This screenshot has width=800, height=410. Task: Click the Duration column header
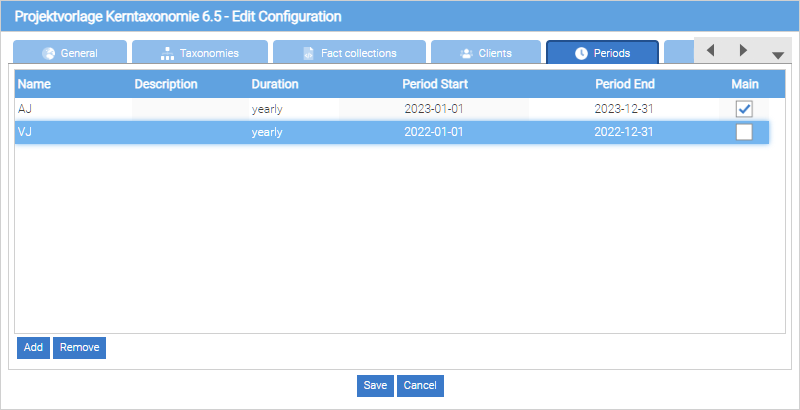click(x=275, y=84)
